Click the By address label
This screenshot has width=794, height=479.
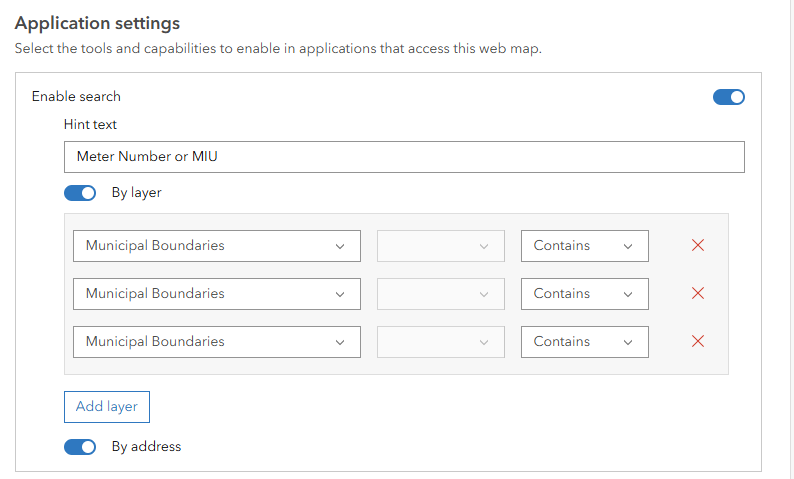pyautogui.click(x=146, y=447)
